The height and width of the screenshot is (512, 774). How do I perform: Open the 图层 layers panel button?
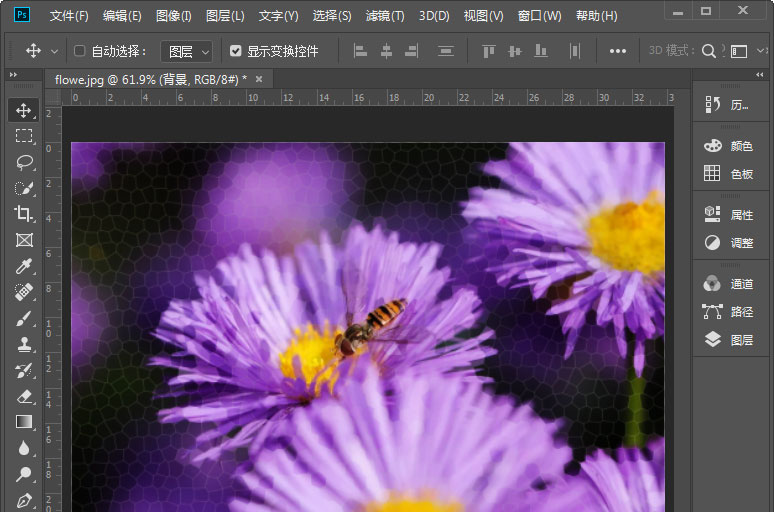point(731,340)
